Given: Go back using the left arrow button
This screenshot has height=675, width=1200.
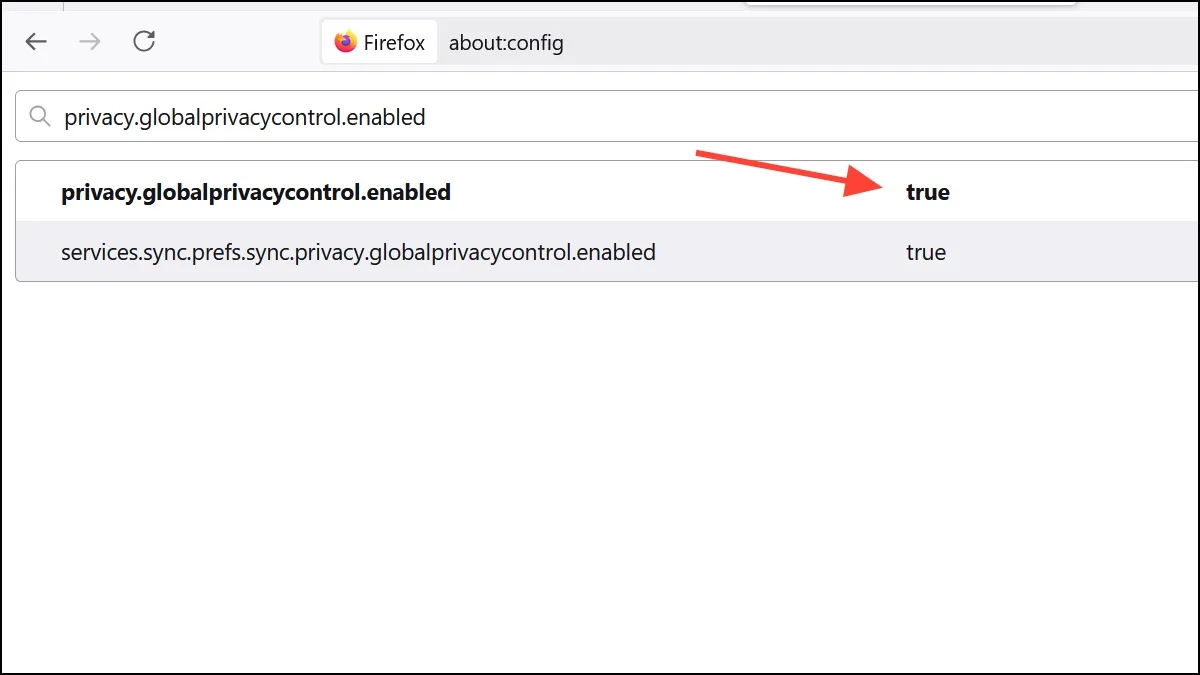Looking at the screenshot, I should [x=36, y=42].
